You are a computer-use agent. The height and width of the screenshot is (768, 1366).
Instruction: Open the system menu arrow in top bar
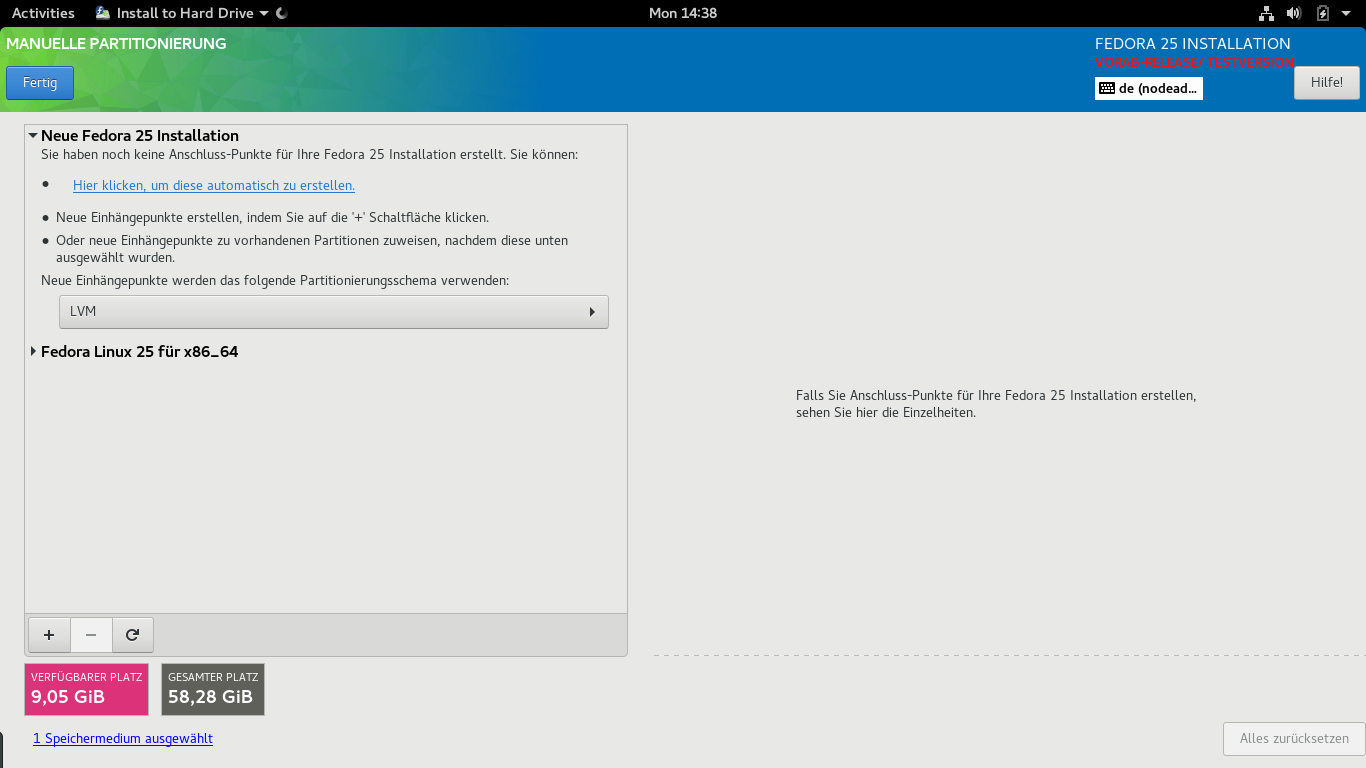[x=1346, y=13]
